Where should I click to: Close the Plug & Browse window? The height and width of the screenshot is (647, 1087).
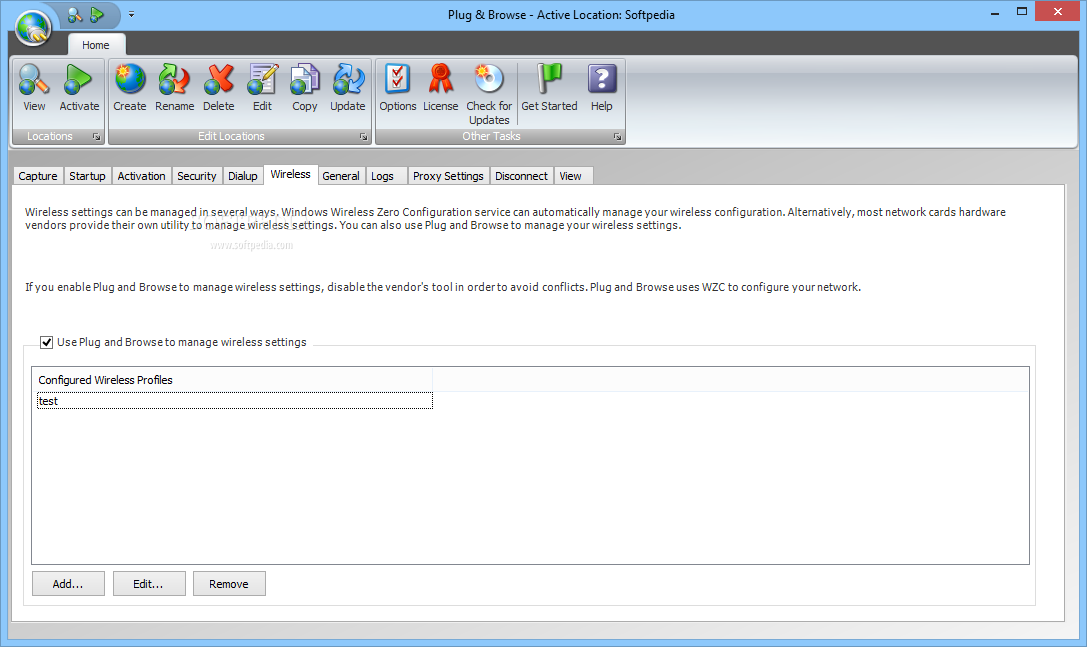(x=1058, y=11)
